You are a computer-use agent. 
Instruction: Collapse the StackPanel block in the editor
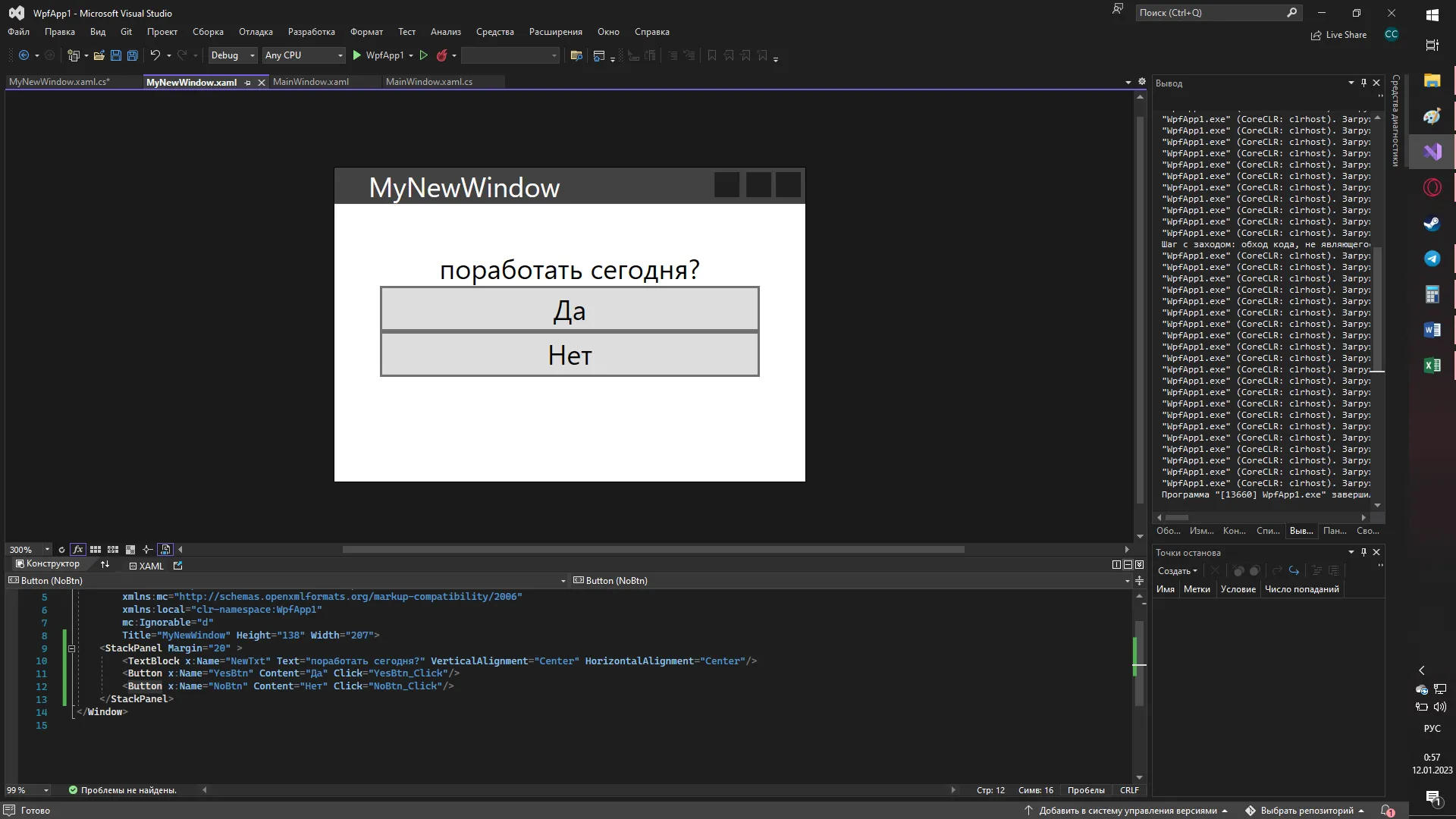tap(71, 648)
